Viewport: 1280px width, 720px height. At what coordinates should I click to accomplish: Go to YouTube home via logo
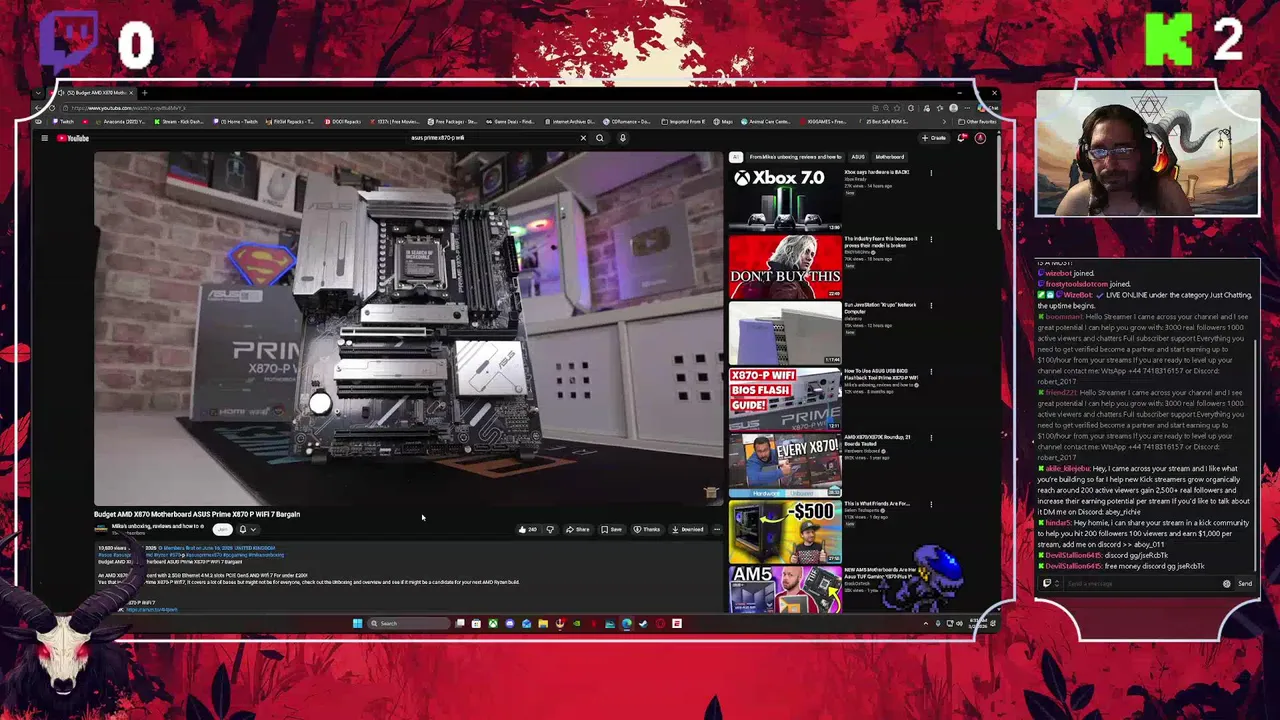73,138
